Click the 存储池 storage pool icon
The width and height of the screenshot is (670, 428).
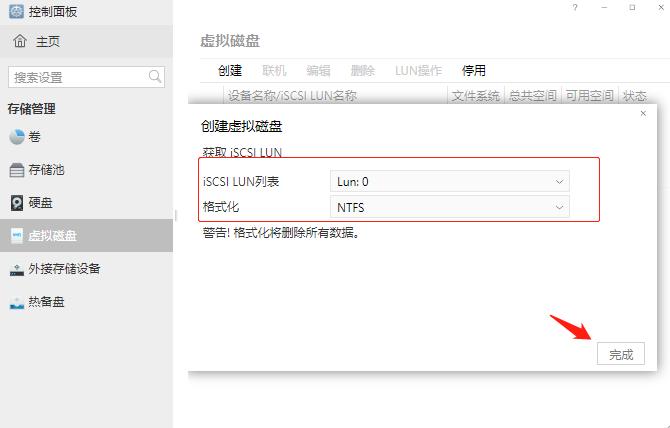click(17, 170)
